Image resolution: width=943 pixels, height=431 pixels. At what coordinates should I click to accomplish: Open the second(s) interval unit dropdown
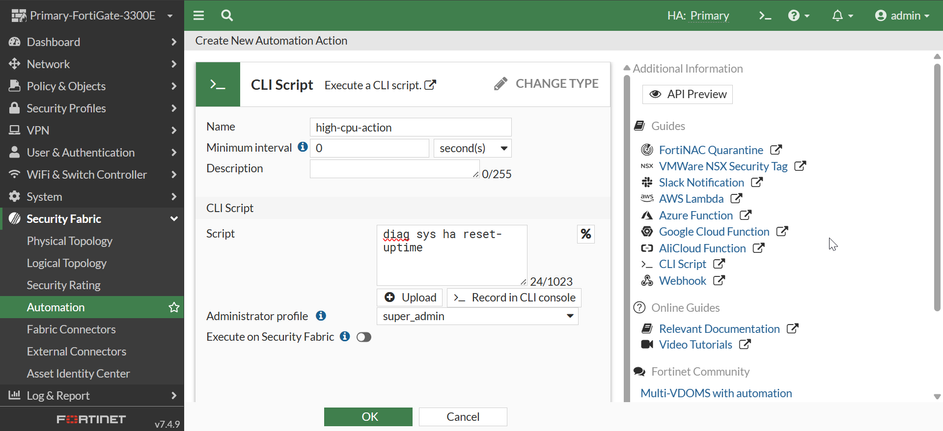pyautogui.click(x=472, y=148)
